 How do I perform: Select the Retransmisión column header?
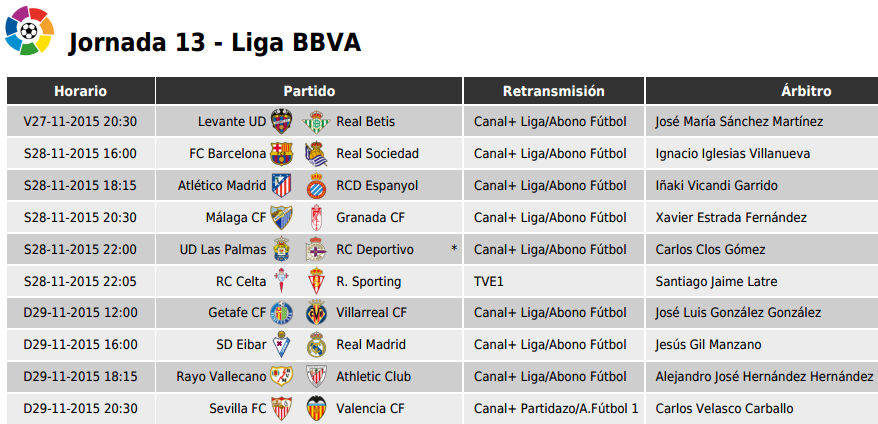pyautogui.click(x=554, y=91)
